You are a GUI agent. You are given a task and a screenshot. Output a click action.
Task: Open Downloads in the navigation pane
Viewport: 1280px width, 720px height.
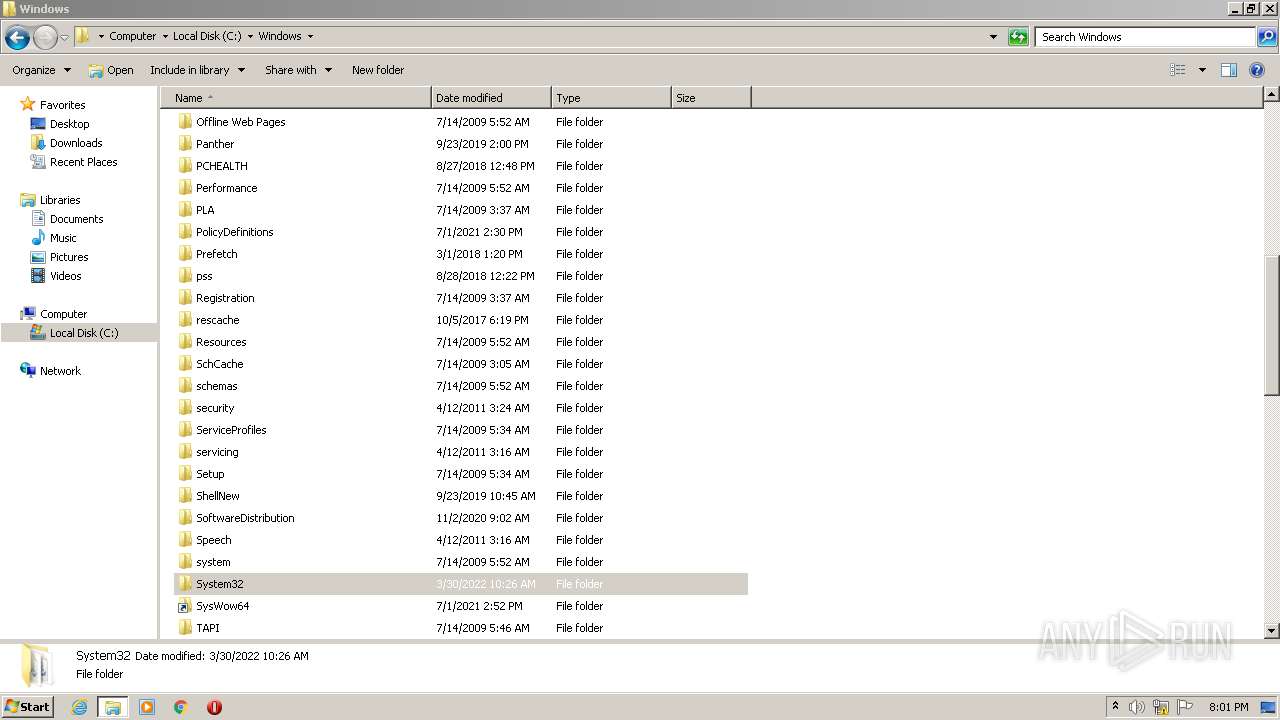click(x=76, y=143)
